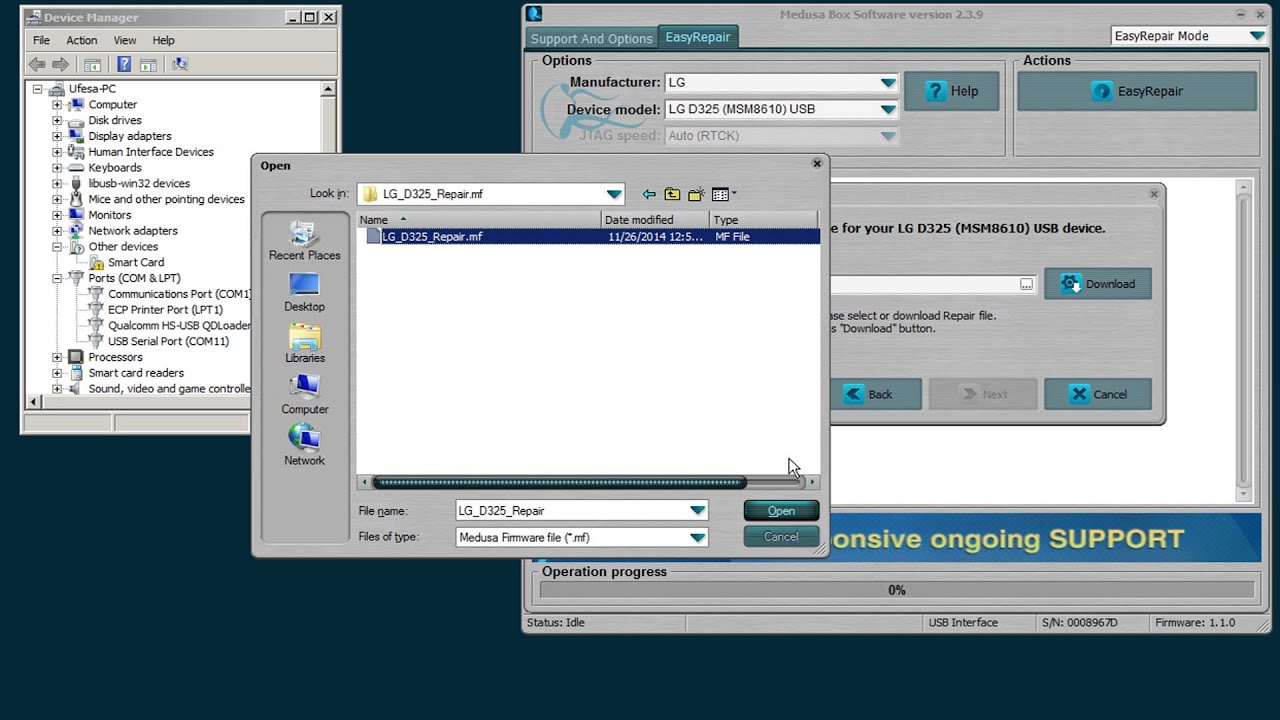Image resolution: width=1280 pixels, height=720 pixels.
Task: Click the Download button
Action: pyautogui.click(x=1098, y=284)
